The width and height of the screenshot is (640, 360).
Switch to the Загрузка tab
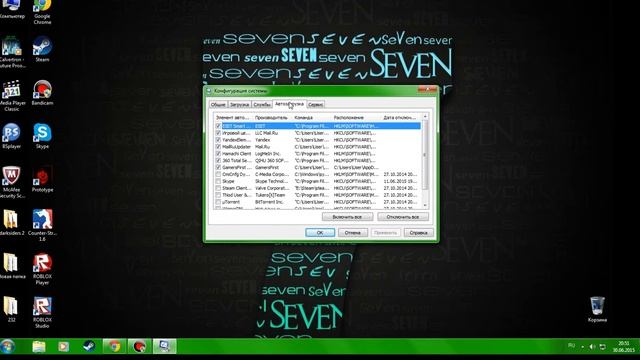pyautogui.click(x=240, y=104)
